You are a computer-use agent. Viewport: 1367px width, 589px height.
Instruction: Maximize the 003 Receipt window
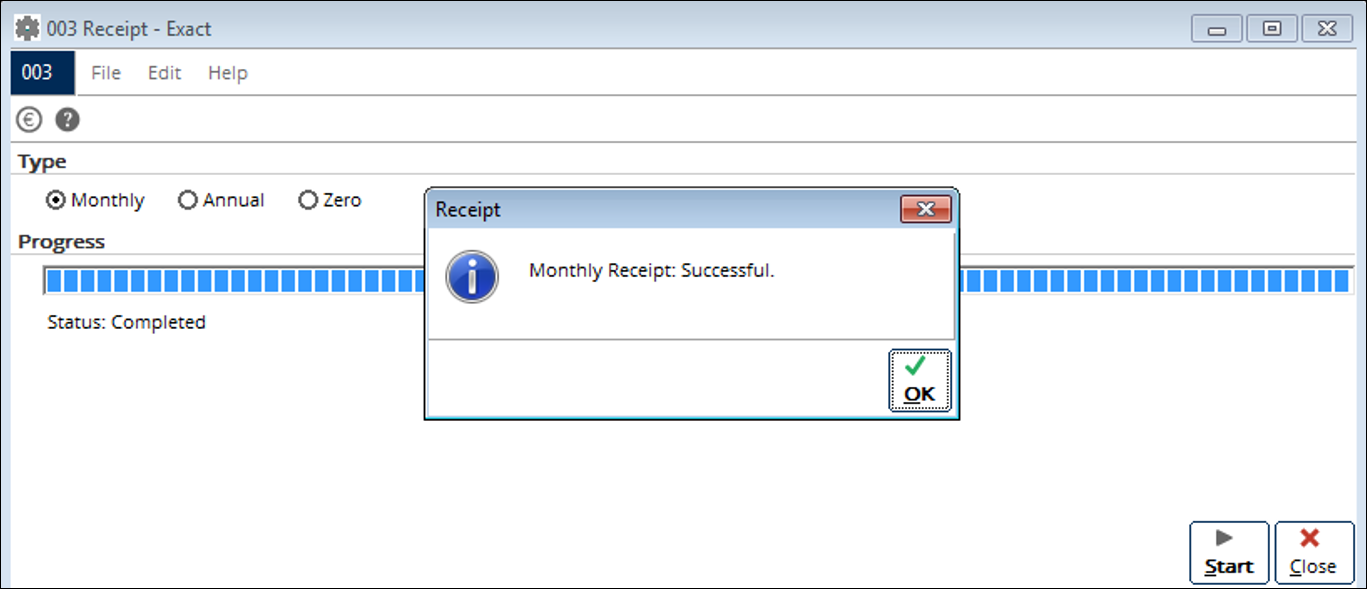pyautogui.click(x=1272, y=29)
